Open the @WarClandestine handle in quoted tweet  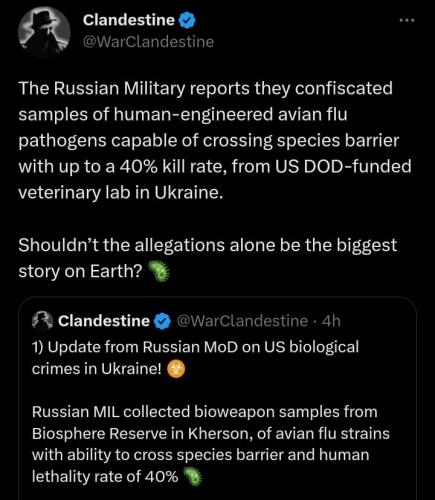242,321
